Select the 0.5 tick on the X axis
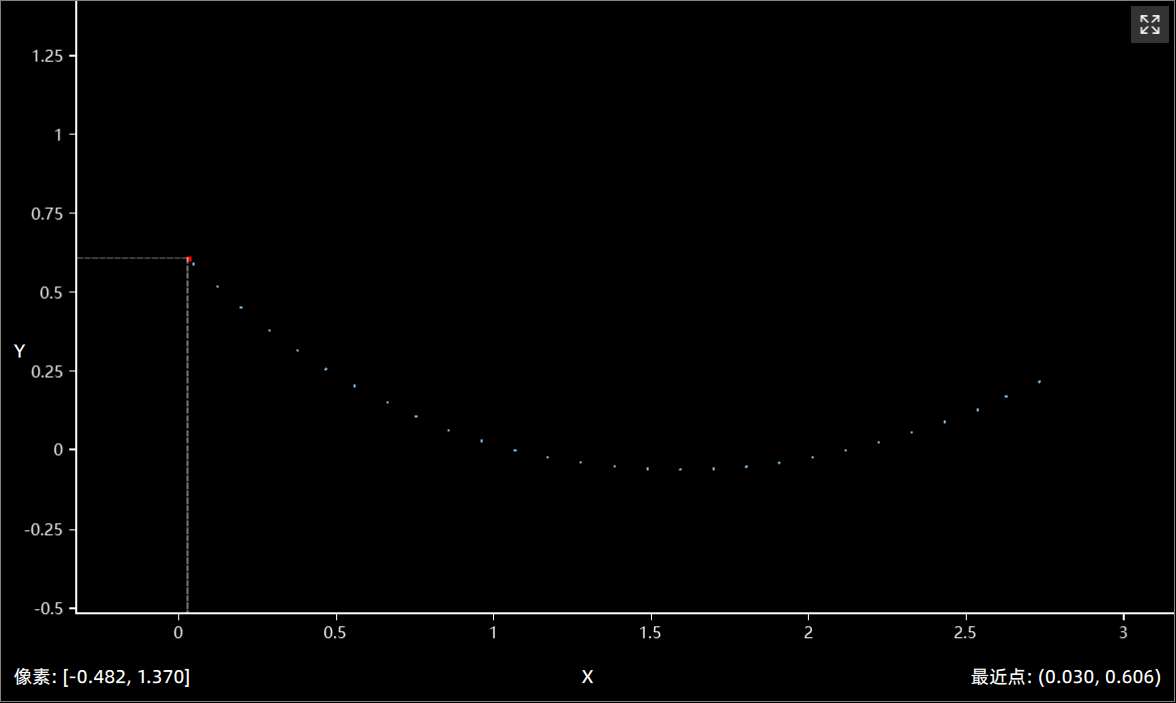Viewport: 1176px width, 703px height. pyautogui.click(x=335, y=633)
